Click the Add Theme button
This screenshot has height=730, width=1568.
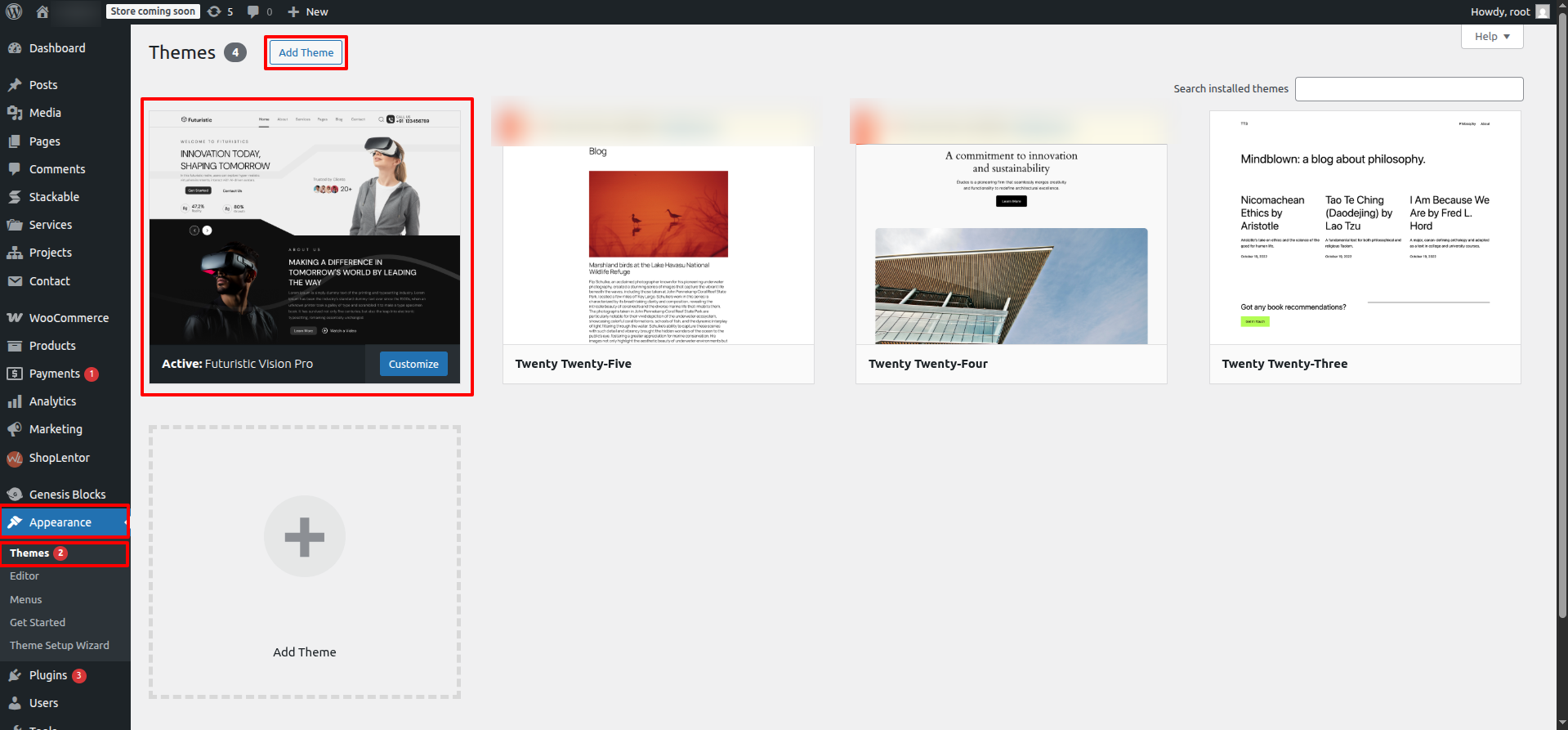[306, 52]
